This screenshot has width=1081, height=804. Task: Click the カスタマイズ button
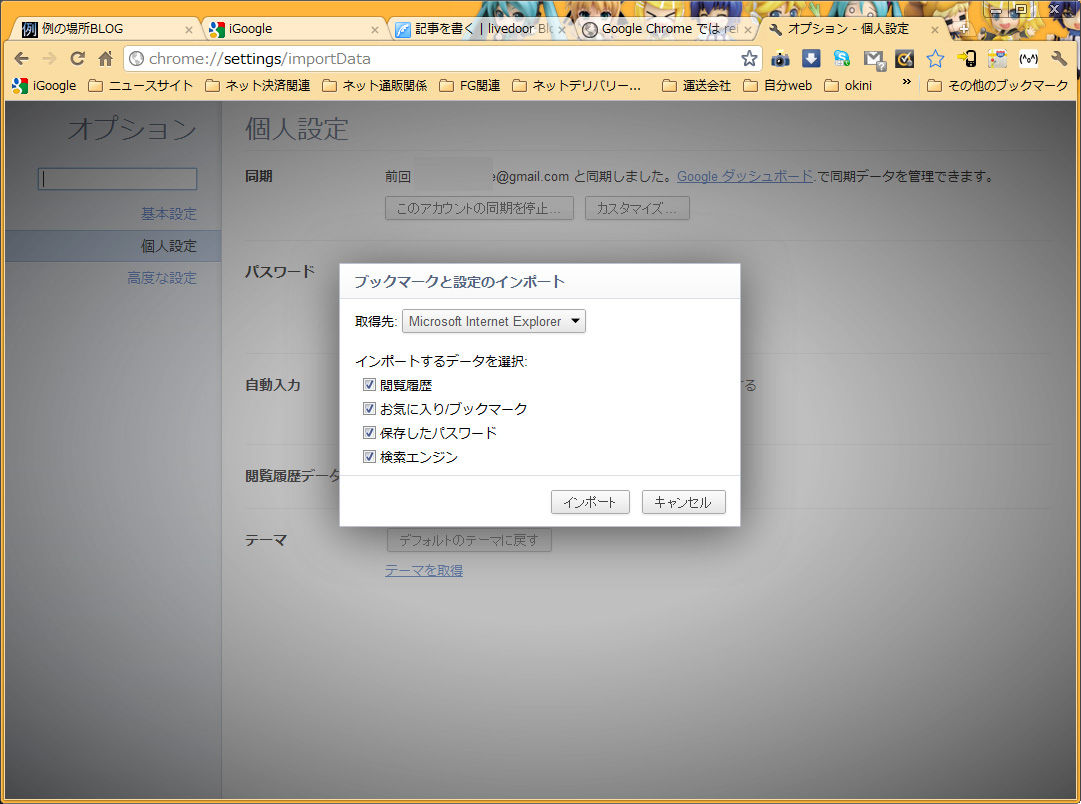(x=637, y=208)
